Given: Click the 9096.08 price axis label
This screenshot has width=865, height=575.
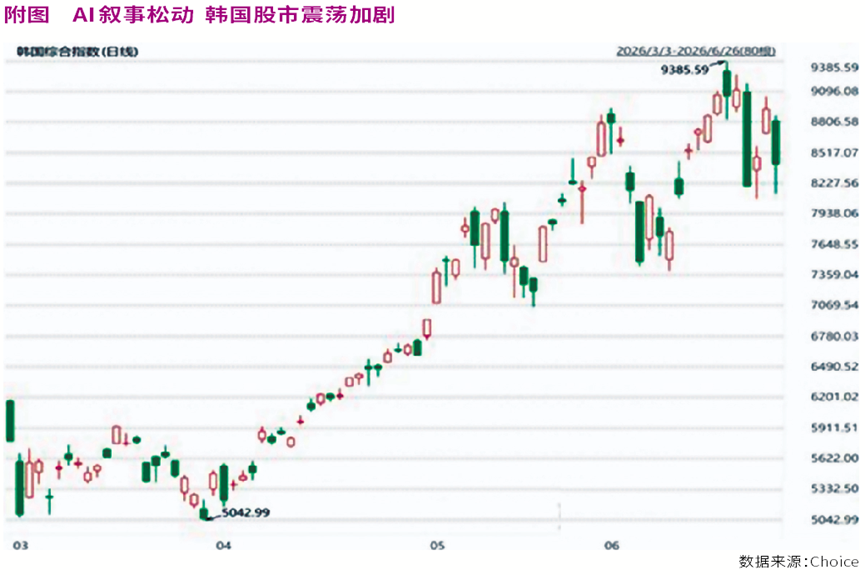Looking at the screenshot, I should (x=834, y=91).
